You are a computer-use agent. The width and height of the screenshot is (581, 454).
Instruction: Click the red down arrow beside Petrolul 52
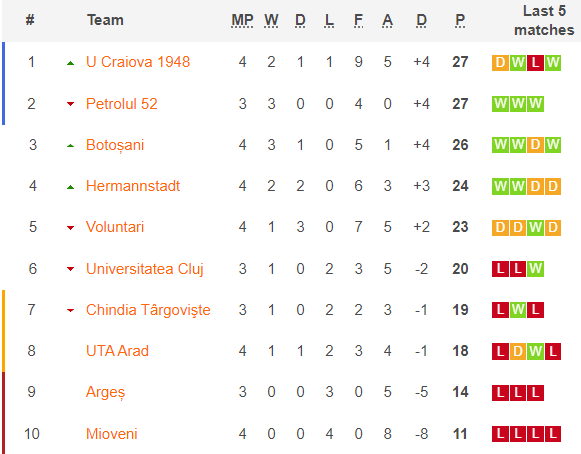point(70,104)
